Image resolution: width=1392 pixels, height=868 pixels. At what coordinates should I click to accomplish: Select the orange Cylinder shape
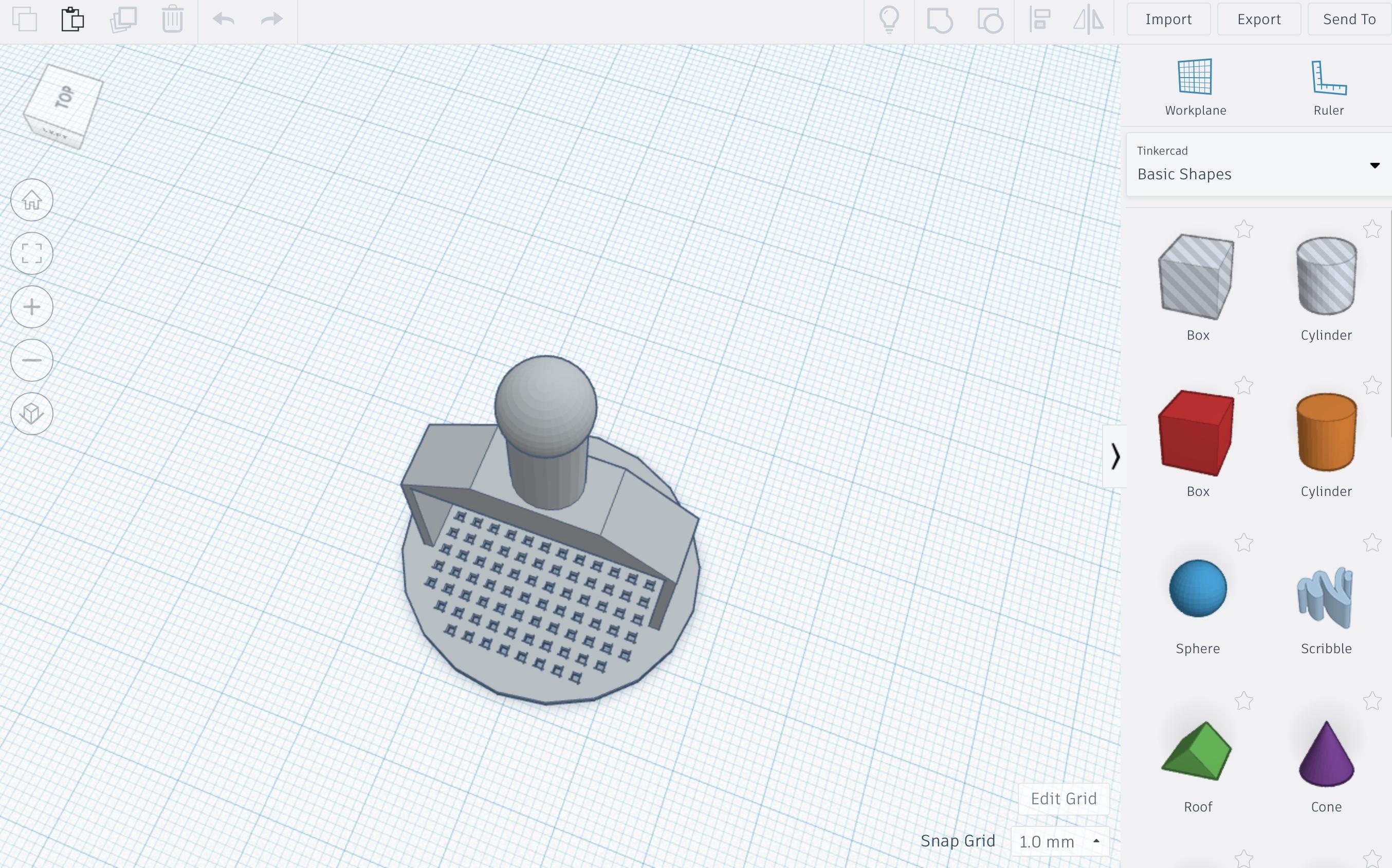point(1326,432)
